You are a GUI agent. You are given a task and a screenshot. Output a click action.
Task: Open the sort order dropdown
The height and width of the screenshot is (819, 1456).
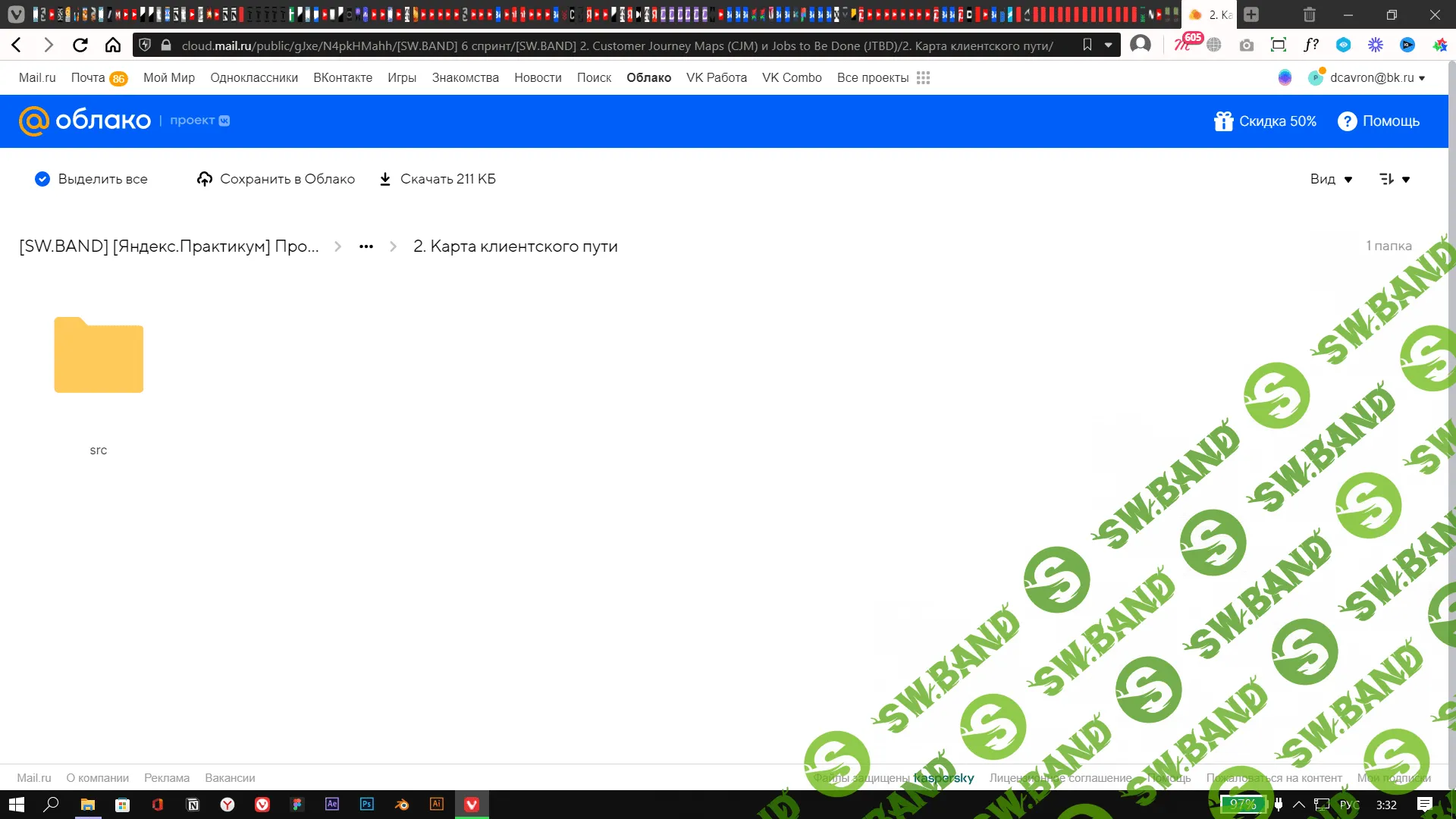1394,180
